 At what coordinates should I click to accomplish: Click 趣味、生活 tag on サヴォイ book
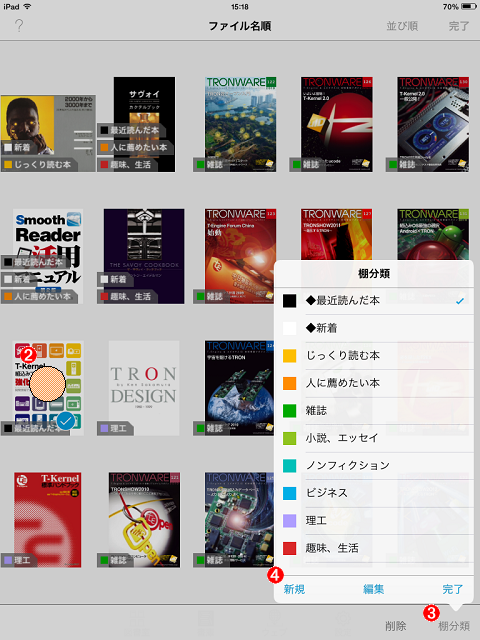(x=127, y=164)
